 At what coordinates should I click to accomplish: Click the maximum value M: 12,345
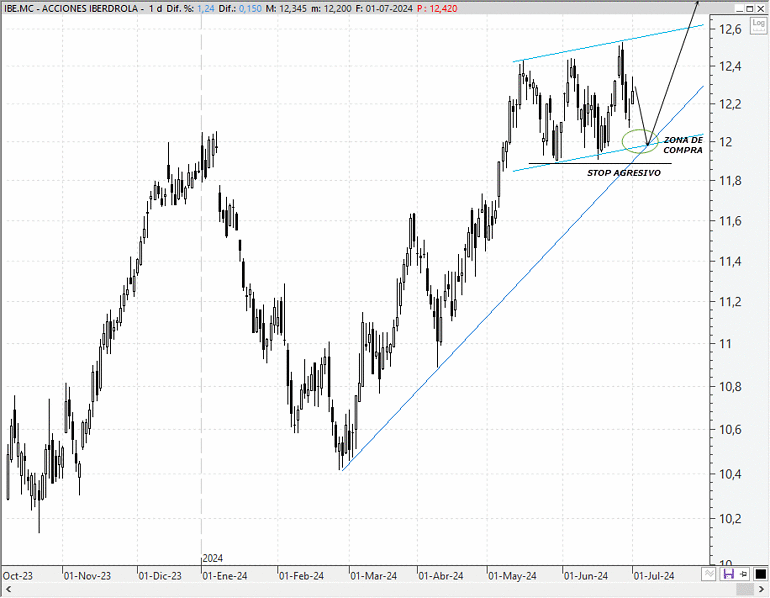tap(286, 8)
